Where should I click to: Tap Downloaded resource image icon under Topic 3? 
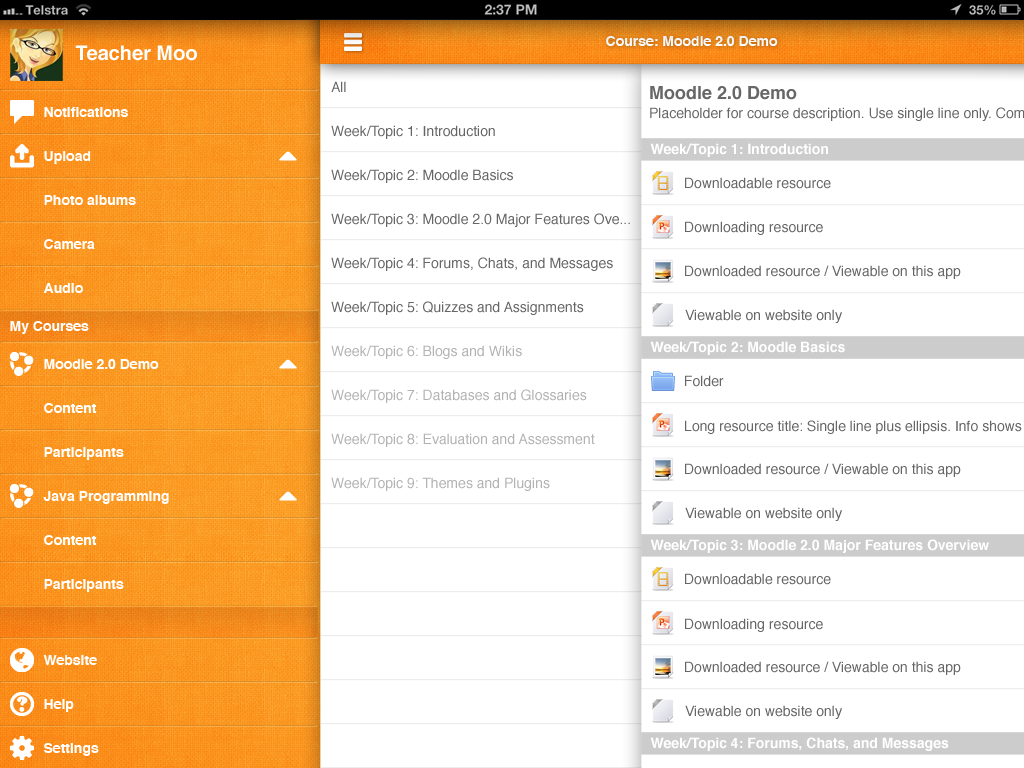[x=662, y=667]
